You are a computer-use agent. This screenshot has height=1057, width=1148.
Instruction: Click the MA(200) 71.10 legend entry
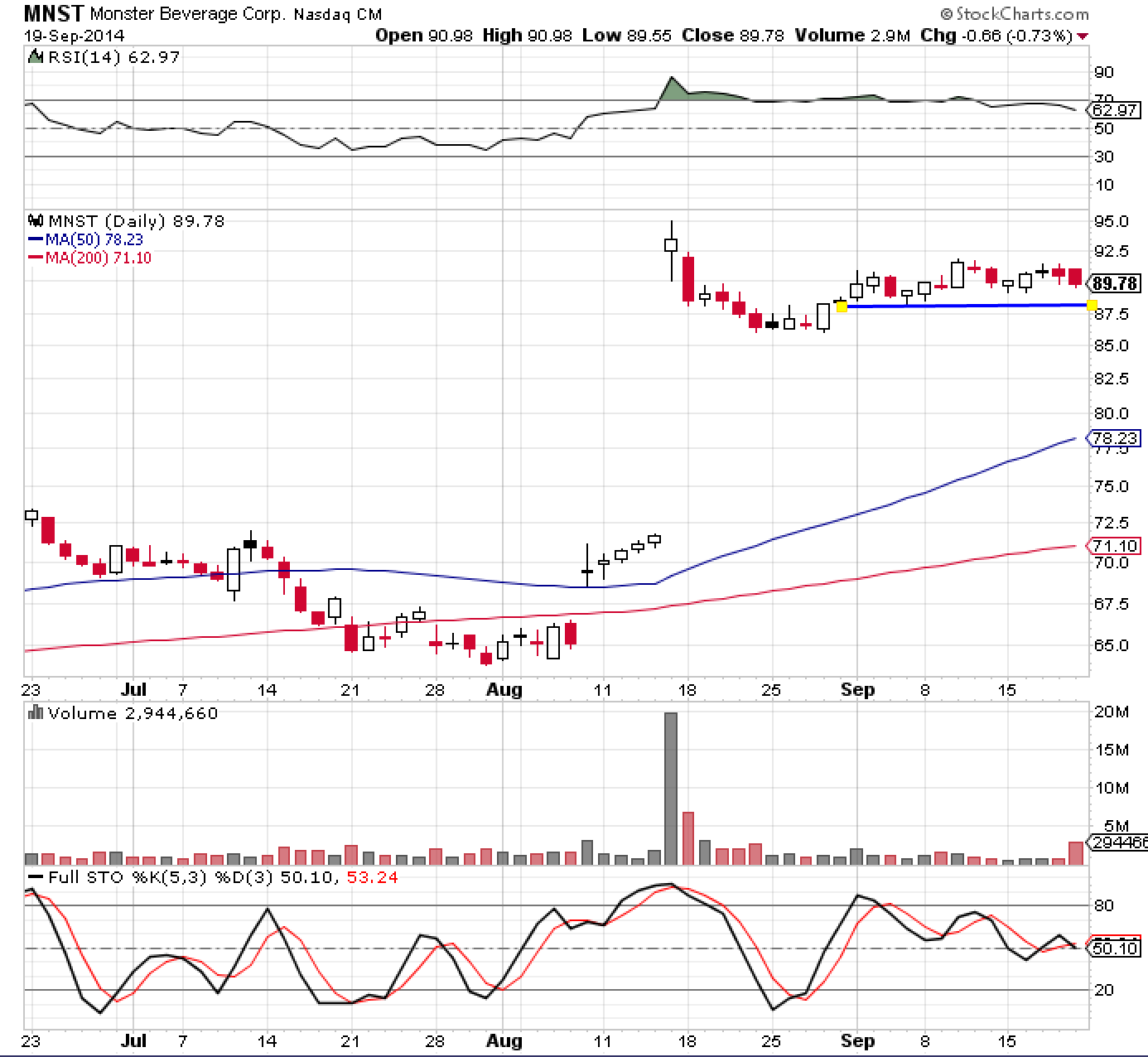[89, 258]
